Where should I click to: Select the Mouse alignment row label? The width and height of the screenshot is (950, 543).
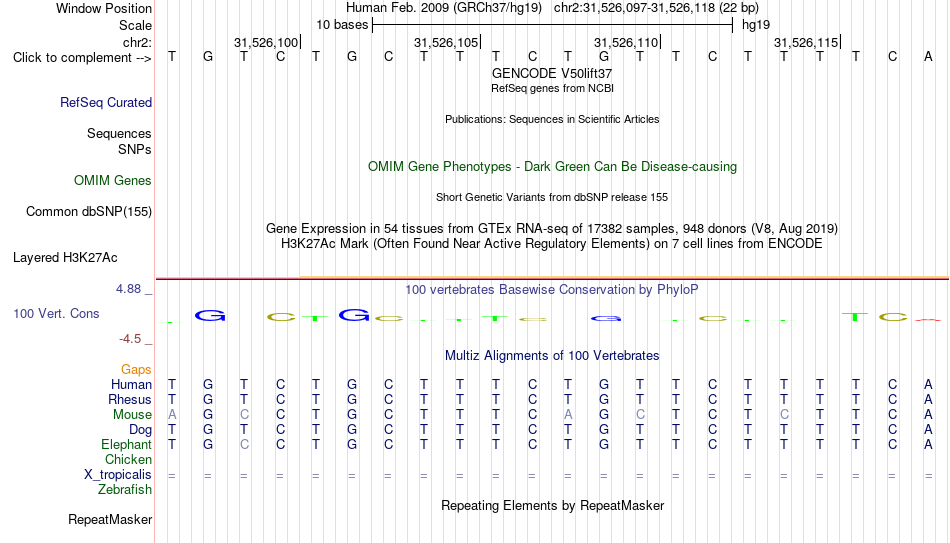point(132,415)
